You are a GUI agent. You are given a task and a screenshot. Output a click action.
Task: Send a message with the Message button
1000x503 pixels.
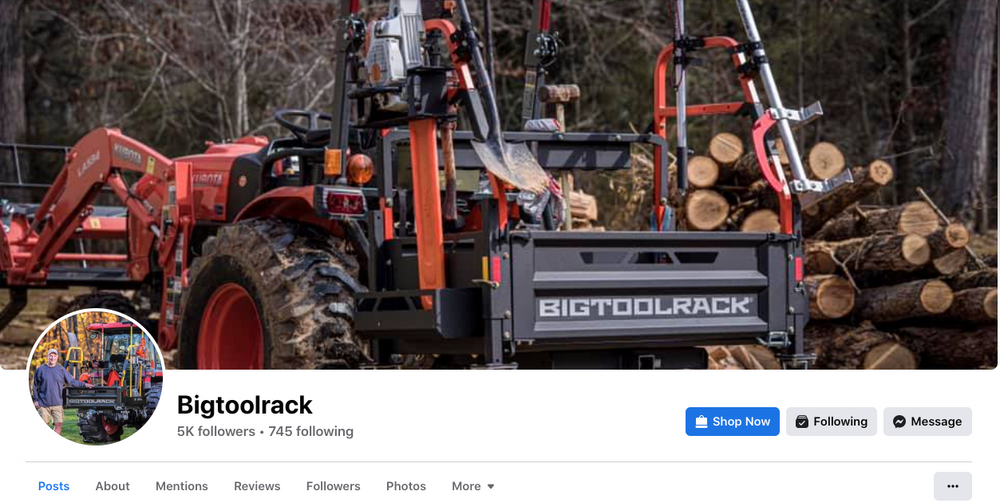[927, 421]
